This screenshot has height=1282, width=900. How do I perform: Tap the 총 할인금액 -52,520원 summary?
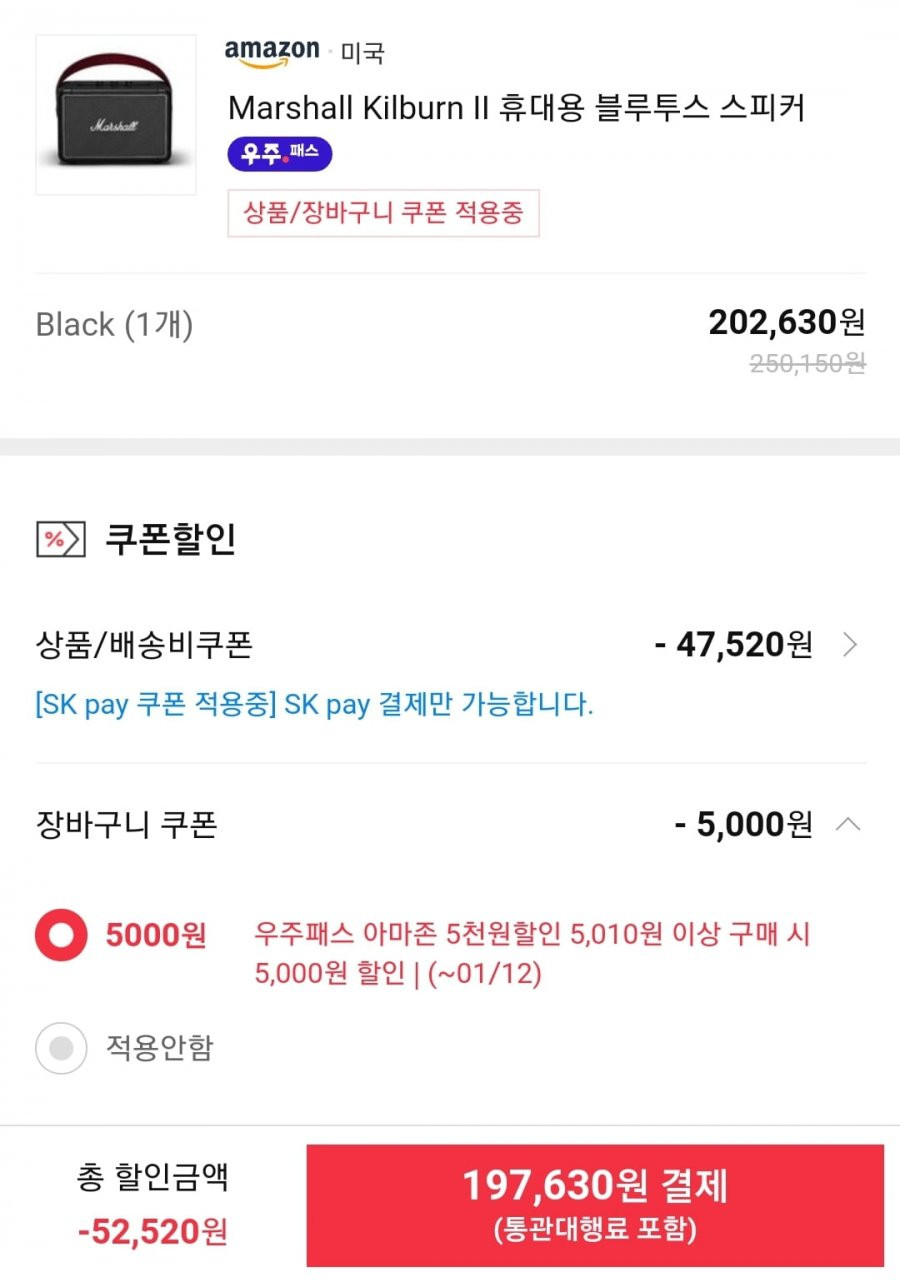[x=153, y=1204]
